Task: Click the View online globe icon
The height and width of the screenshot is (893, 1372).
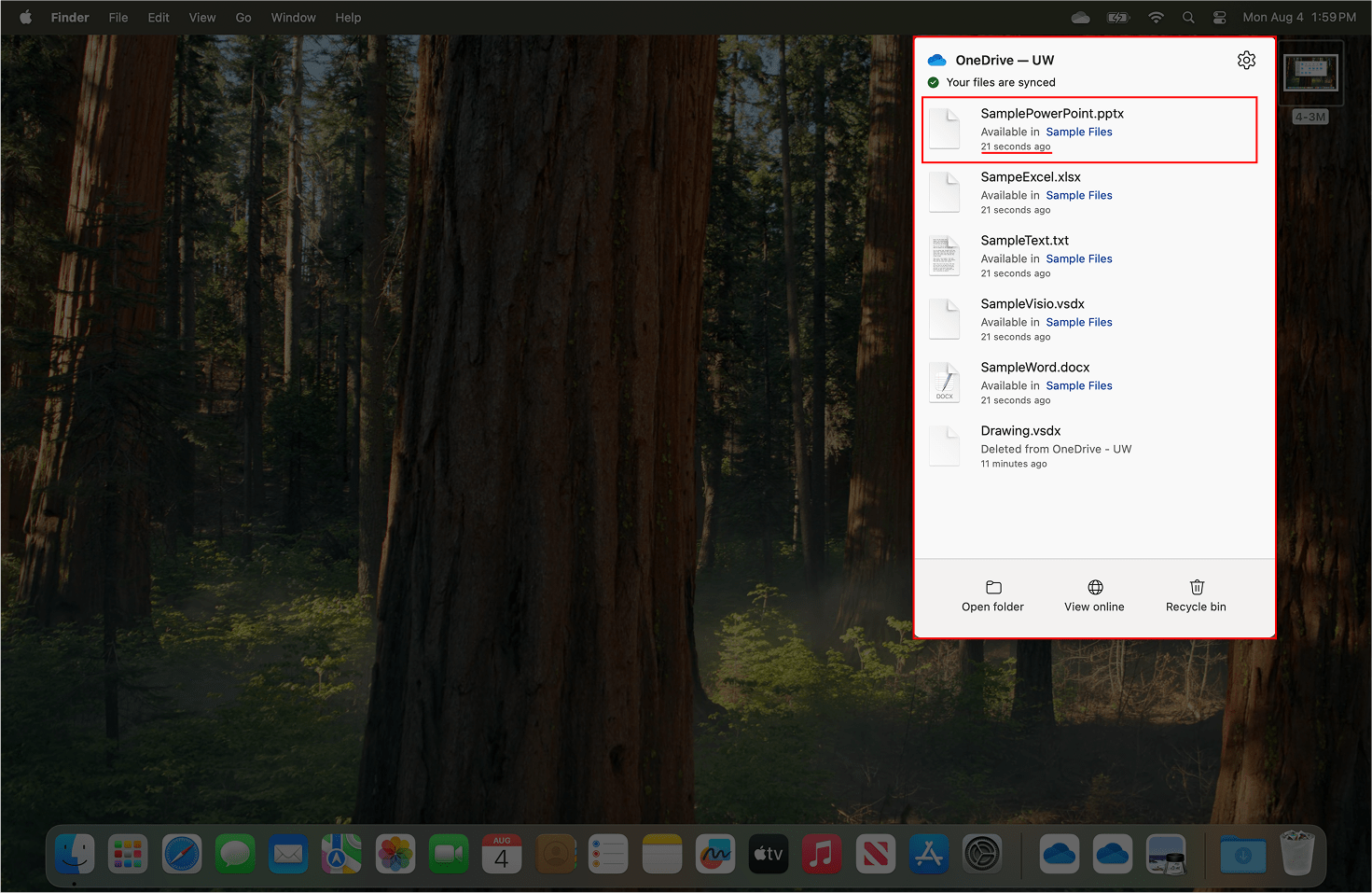Action: click(1093, 588)
